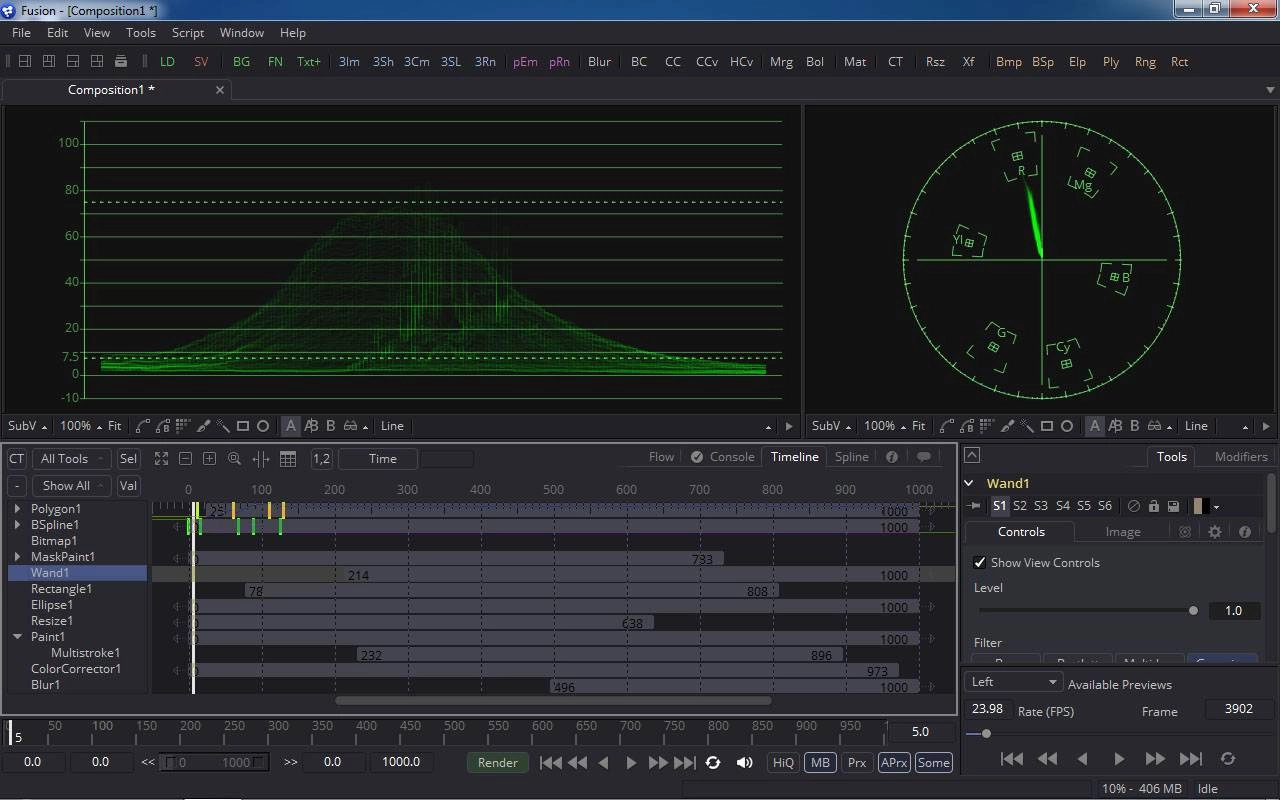Toggle pass-through icon for Wand1

coord(1133,506)
